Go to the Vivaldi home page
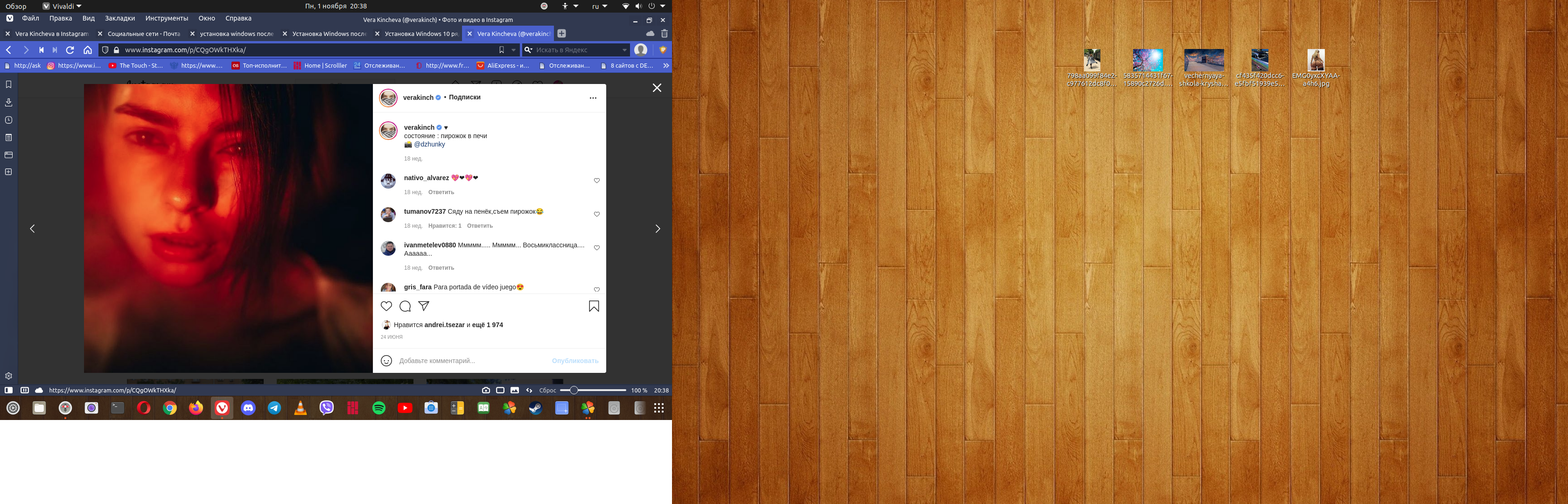This screenshot has width=1568, height=504. 88,50
